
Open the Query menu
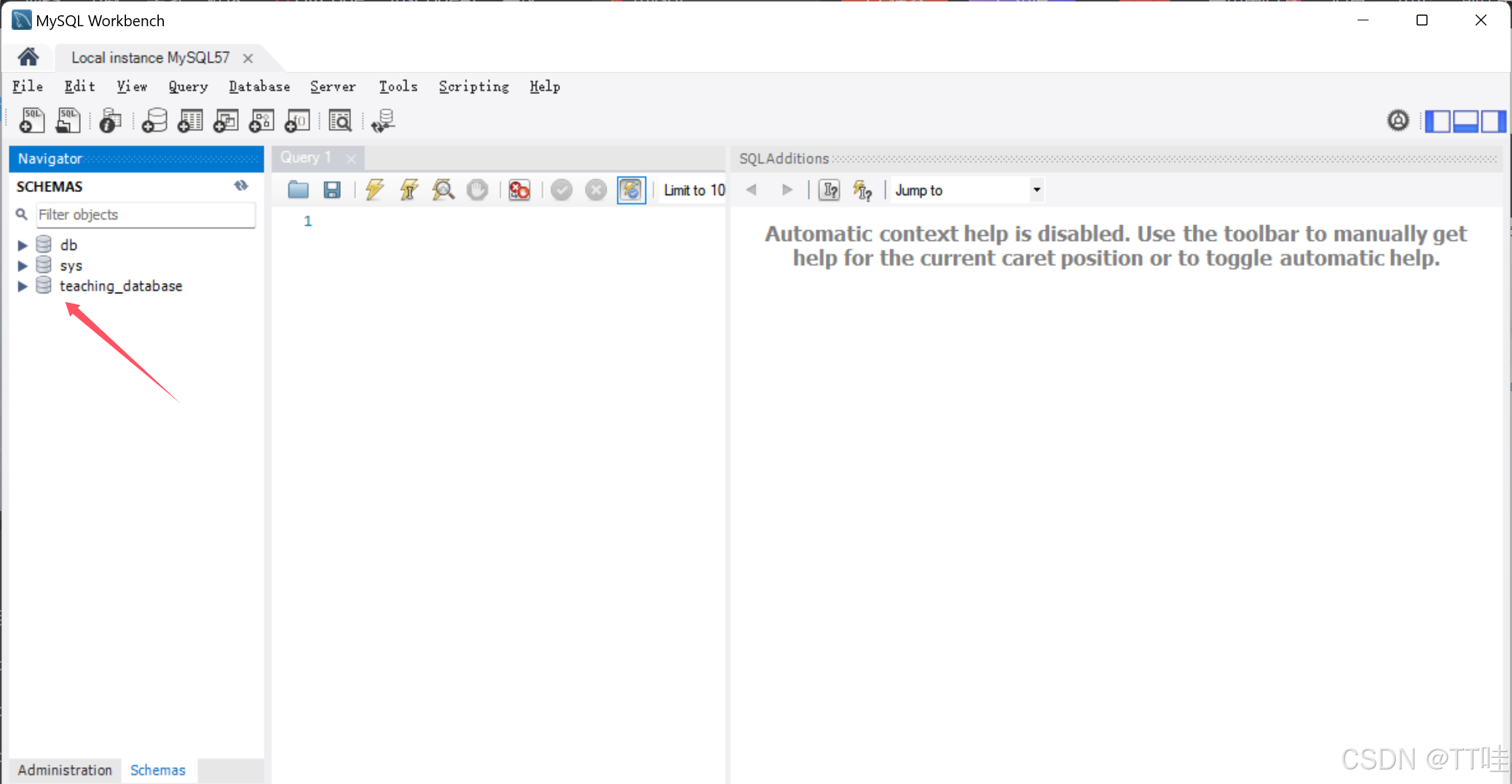188,86
